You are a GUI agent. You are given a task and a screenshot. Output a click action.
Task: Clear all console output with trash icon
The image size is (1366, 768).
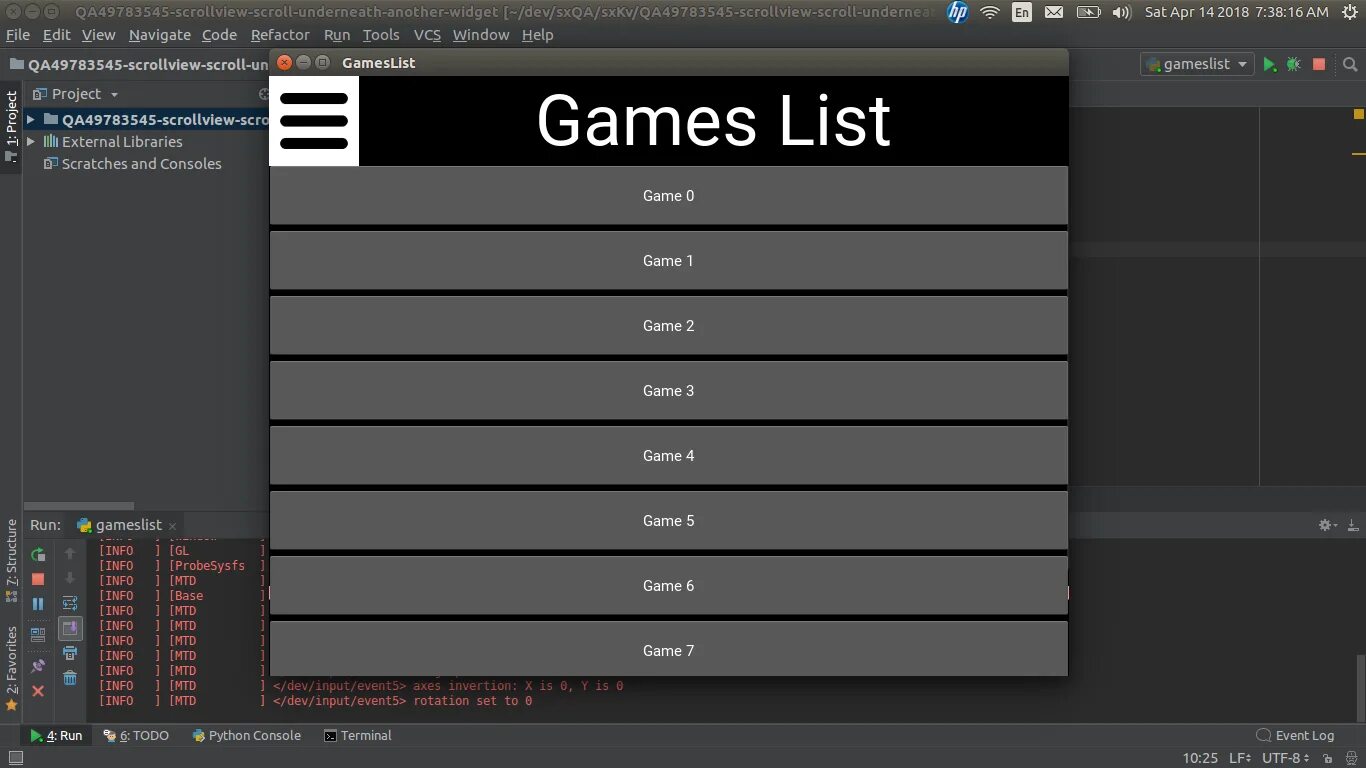pos(70,678)
